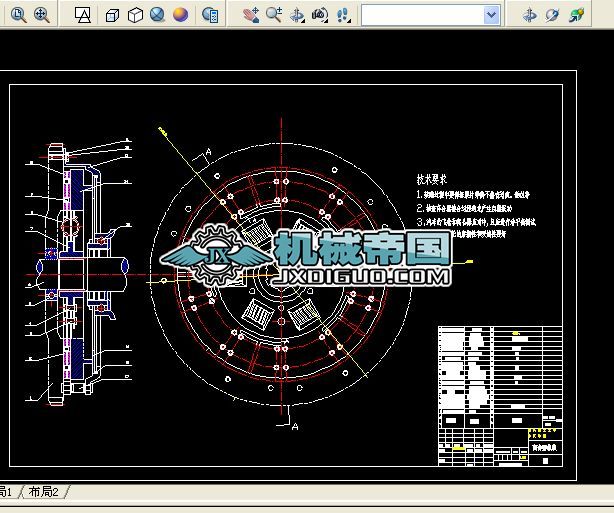Click the Zoom Extents icon
Screen dimensions: 614x513
[x=42, y=15]
